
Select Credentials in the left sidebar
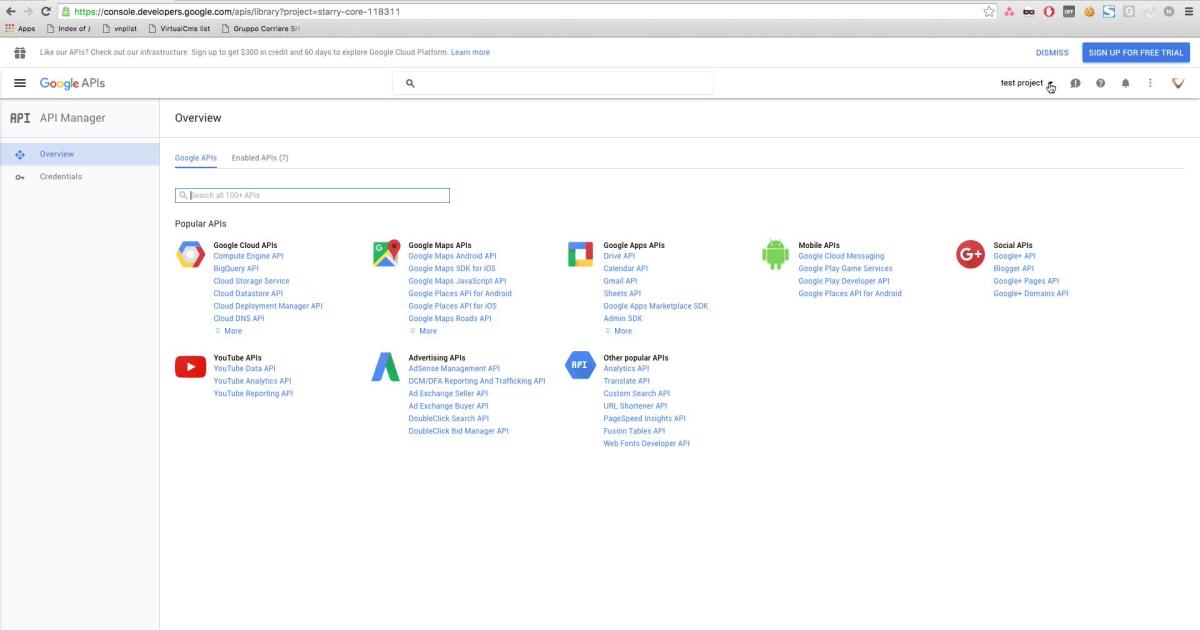[61, 177]
